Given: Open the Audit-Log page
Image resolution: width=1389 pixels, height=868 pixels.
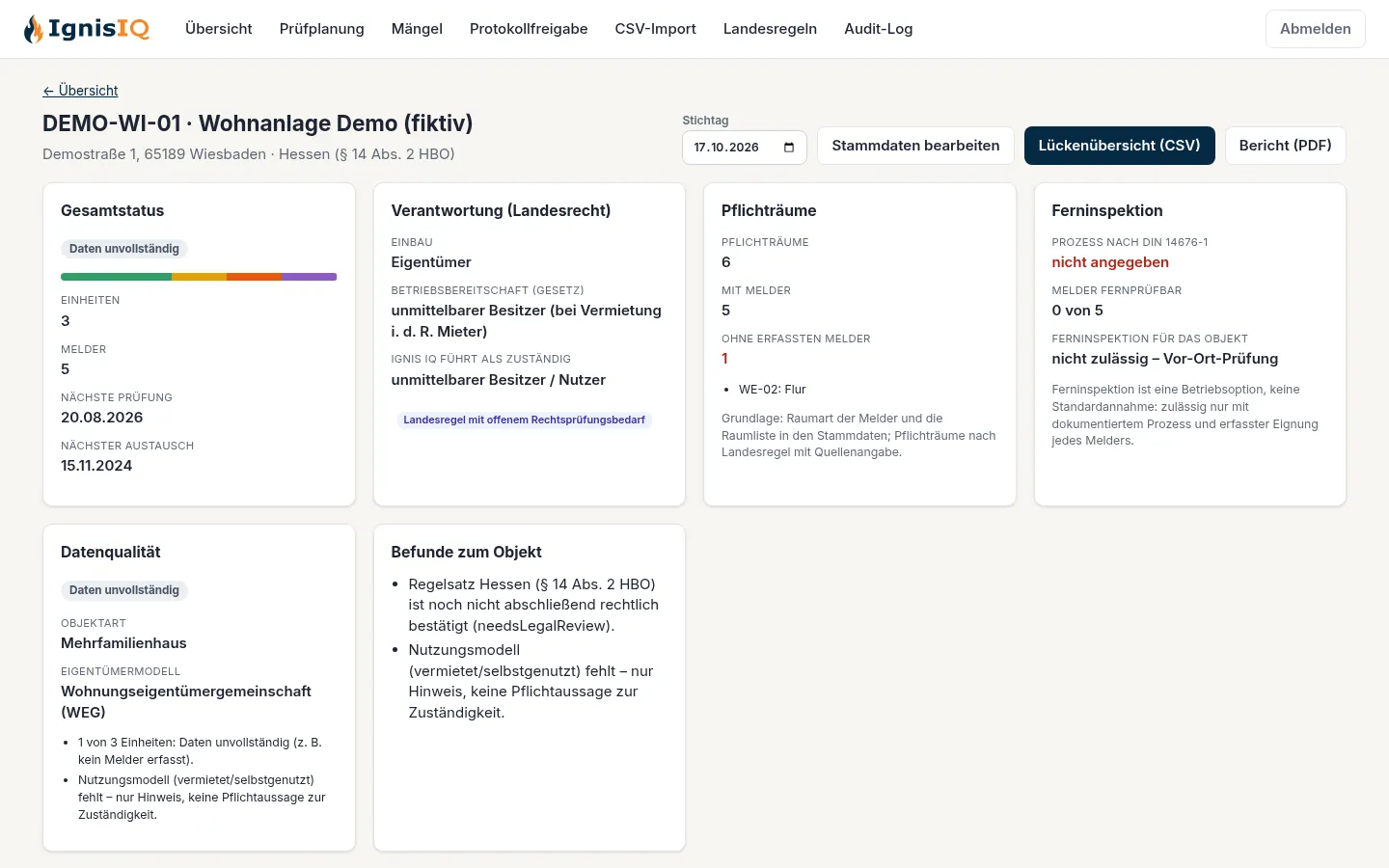Looking at the screenshot, I should 879,29.
